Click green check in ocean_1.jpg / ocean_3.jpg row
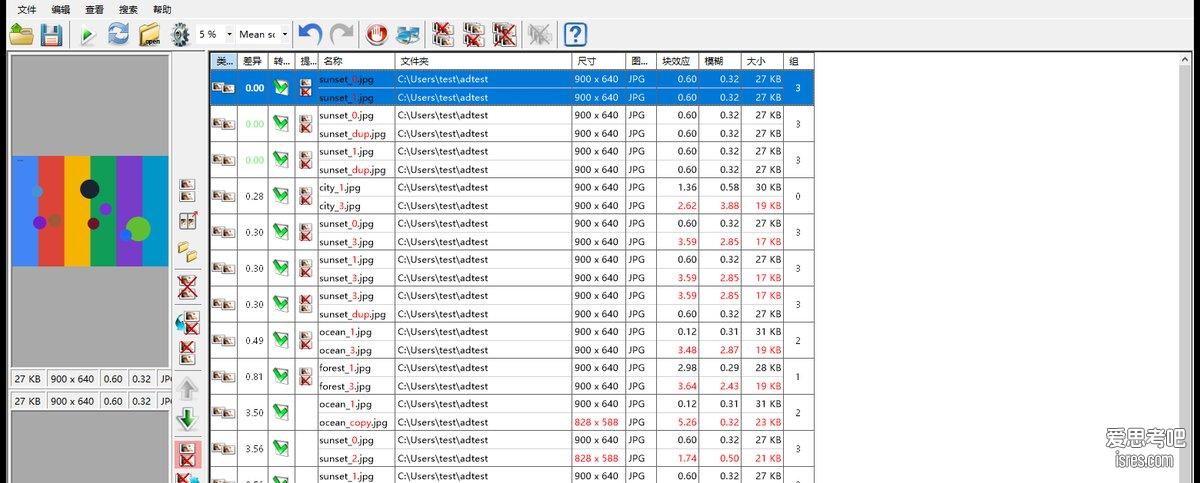 [x=281, y=340]
